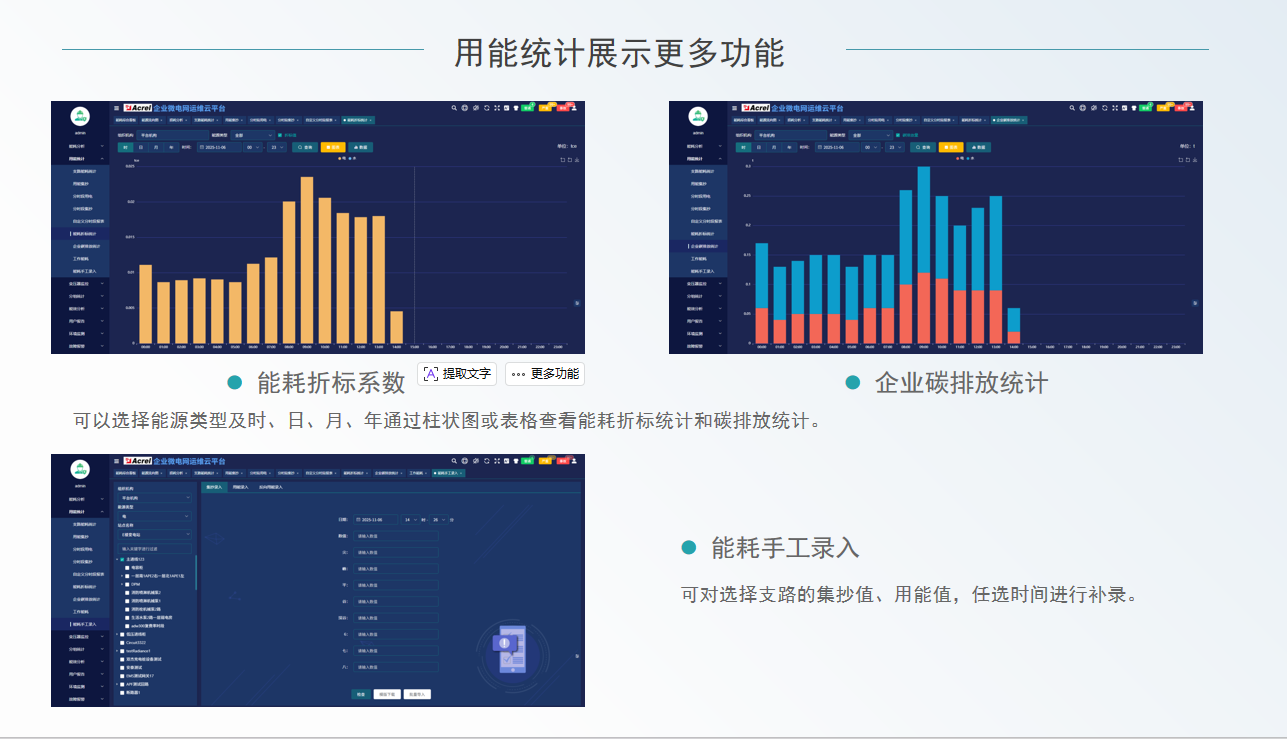Click the date field in energy coefficient screenshot
Screen dimensions: 1287x739
[x=218, y=147]
